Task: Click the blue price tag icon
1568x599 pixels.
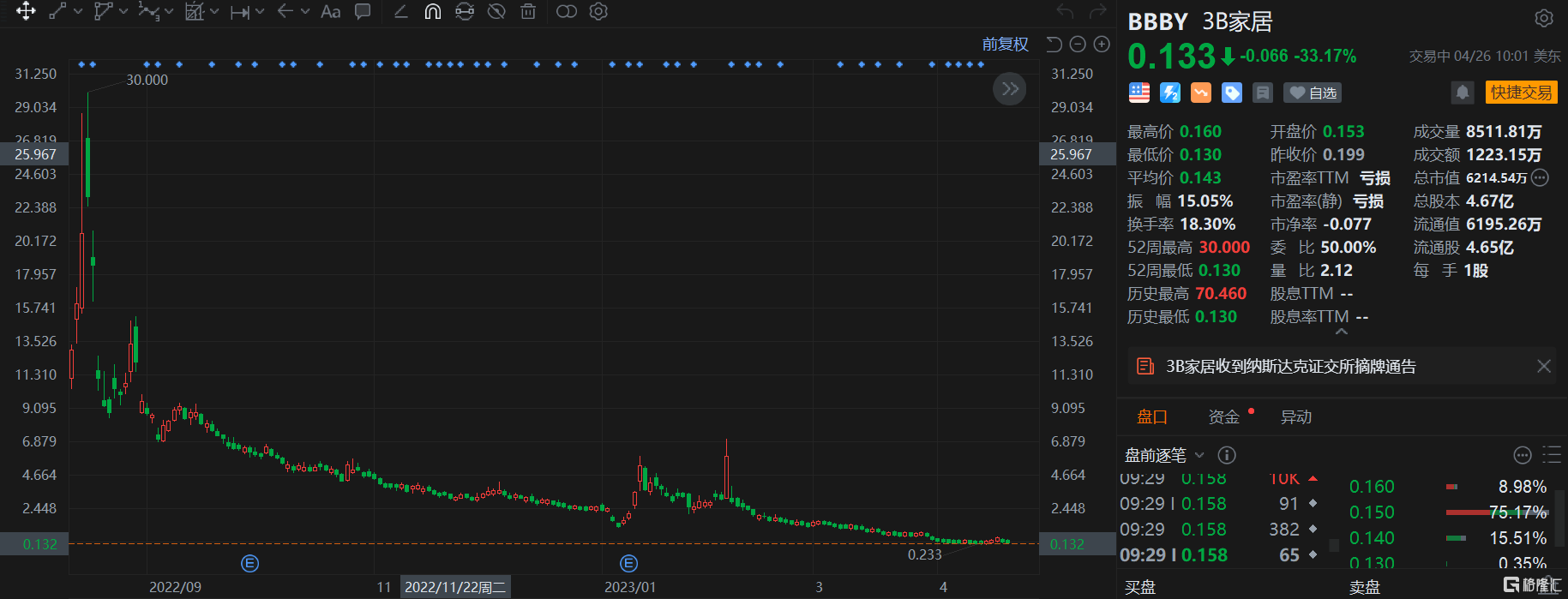Action: tap(1232, 93)
